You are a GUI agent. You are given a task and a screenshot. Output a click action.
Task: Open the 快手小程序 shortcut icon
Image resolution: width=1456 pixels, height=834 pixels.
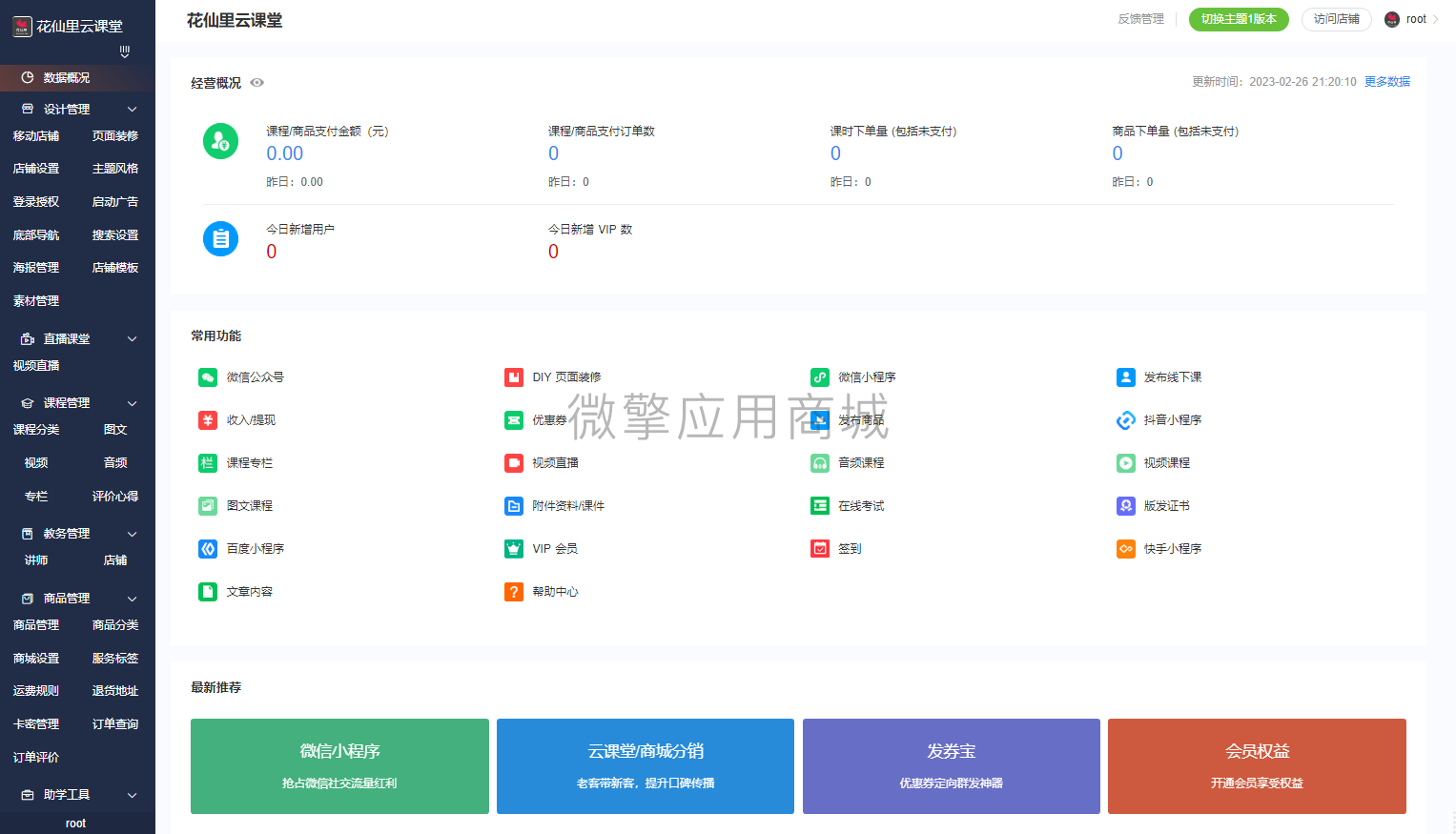pos(1126,549)
